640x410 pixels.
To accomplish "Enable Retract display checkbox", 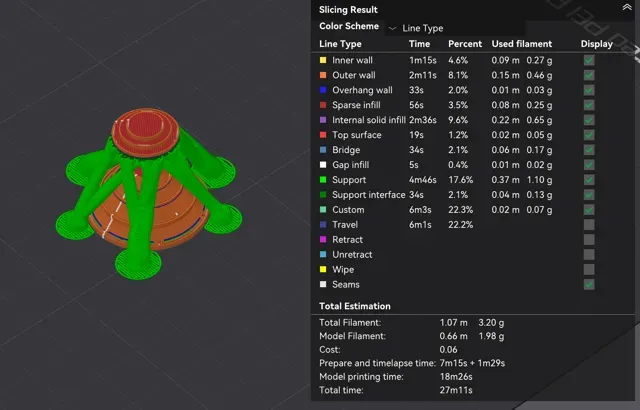I will tap(589, 240).
